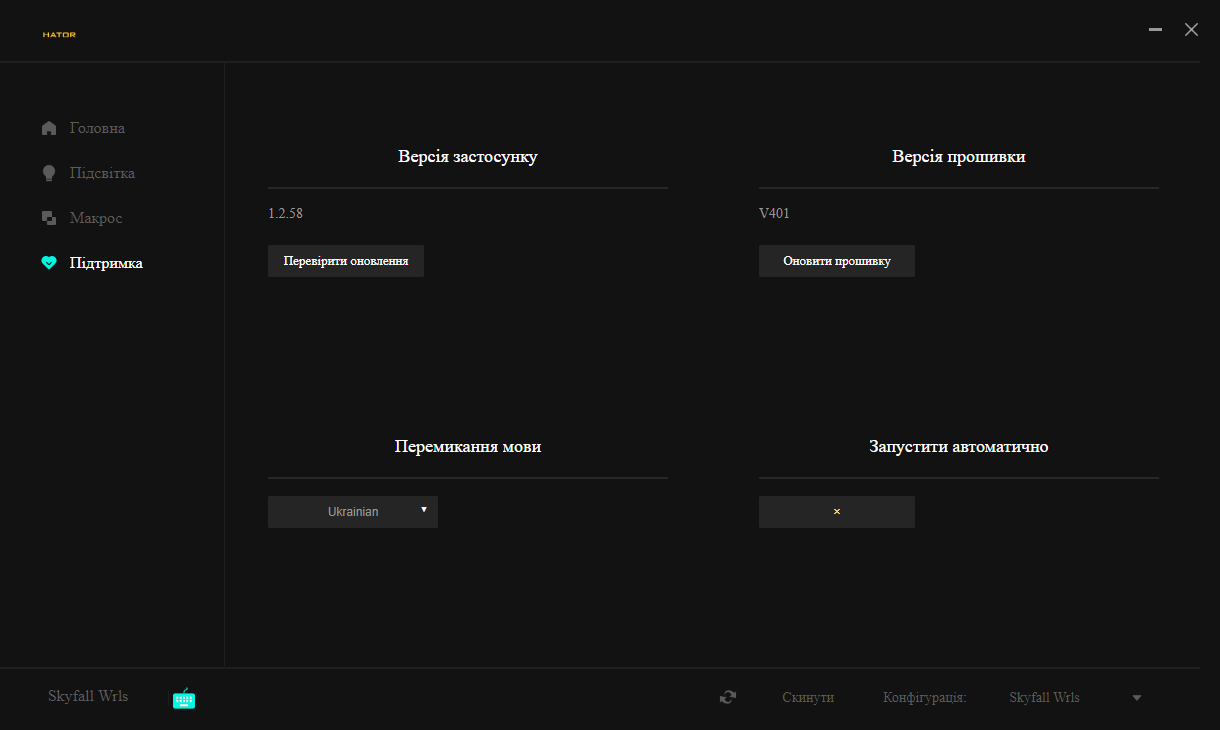The height and width of the screenshot is (730, 1220).
Task: Click the Skyfall Wrls configuration name
Action: tap(1044, 698)
